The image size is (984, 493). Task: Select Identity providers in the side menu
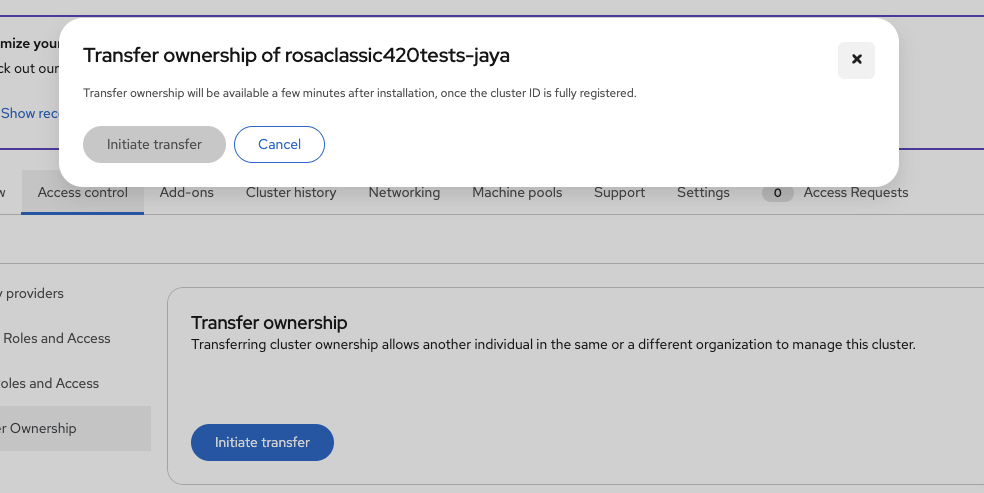tap(34, 294)
